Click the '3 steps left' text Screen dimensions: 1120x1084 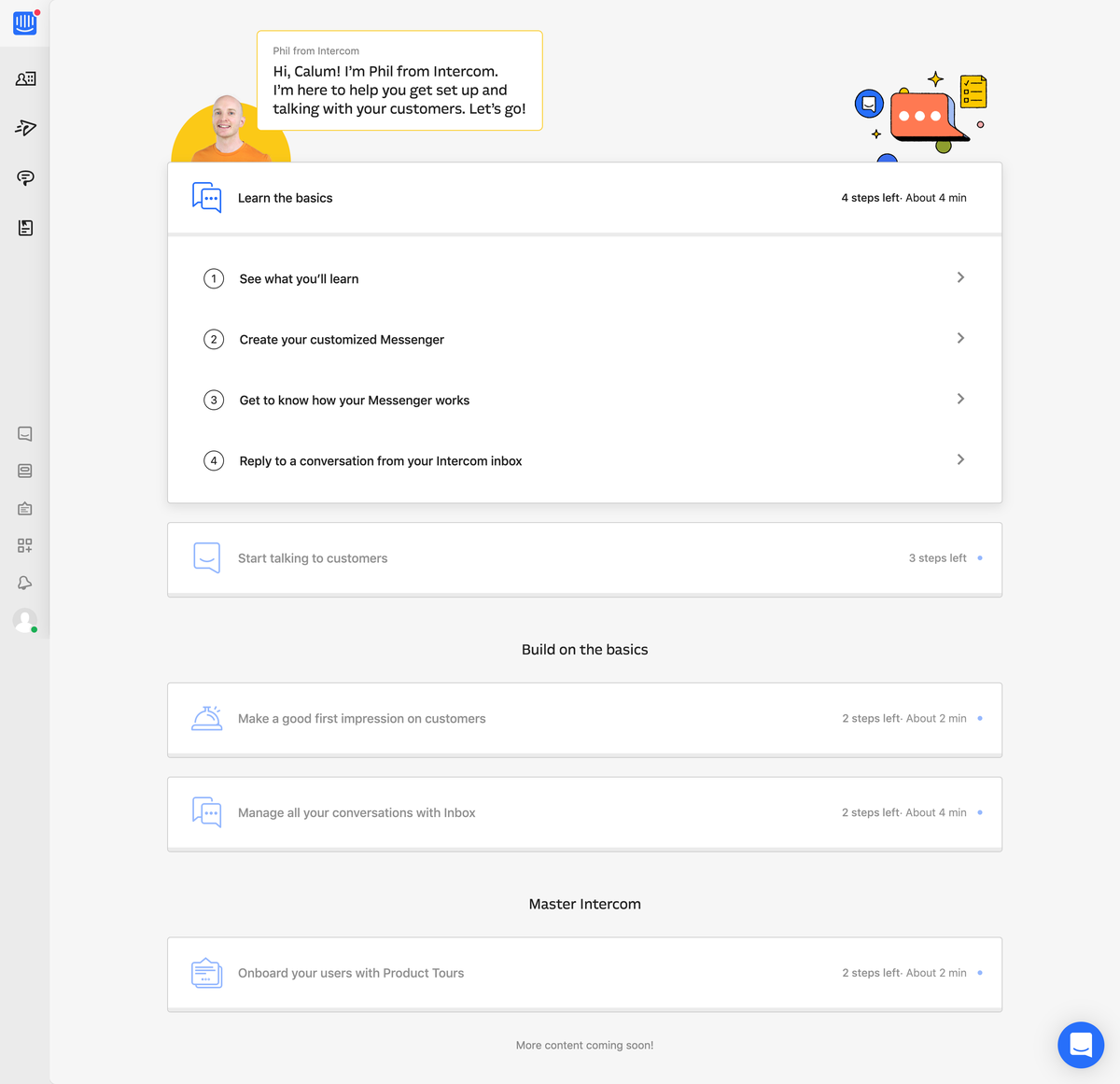tap(937, 558)
